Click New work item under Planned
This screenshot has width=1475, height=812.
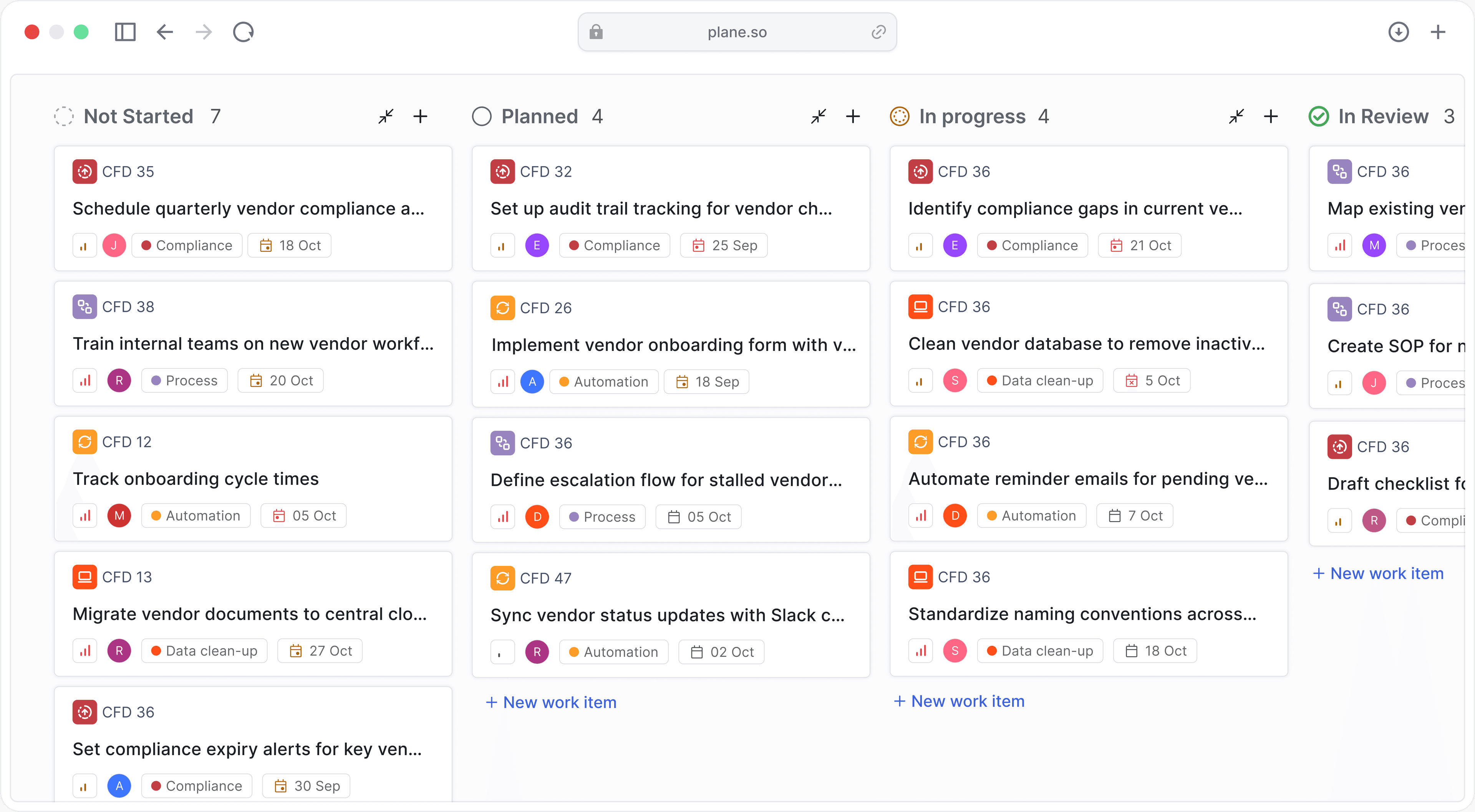(x=551, y=702)
